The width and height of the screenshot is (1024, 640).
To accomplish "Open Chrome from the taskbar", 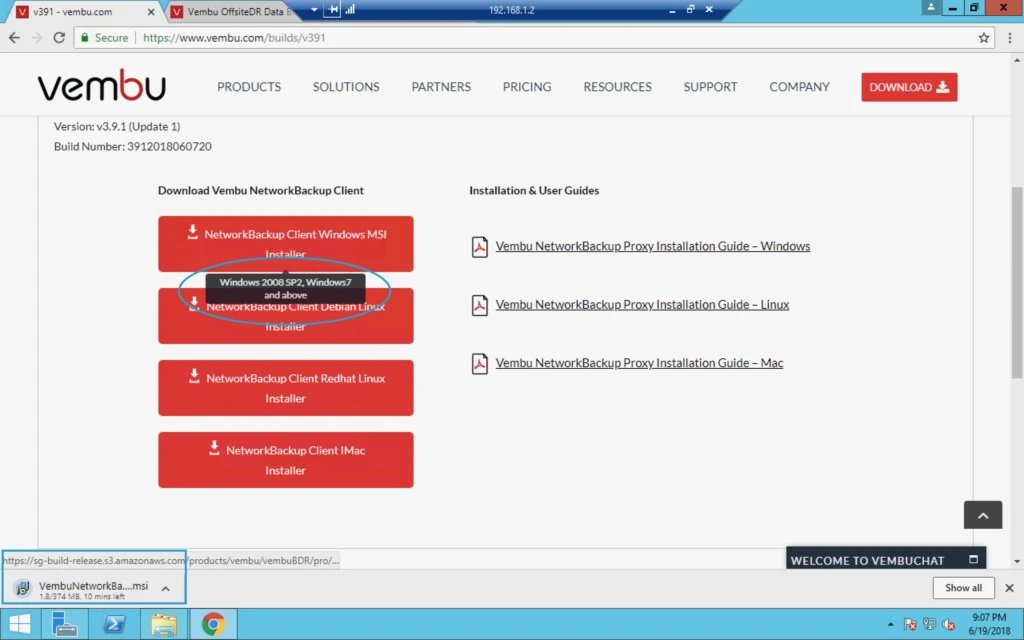I will pyautogui.click(x=213, y=624).
